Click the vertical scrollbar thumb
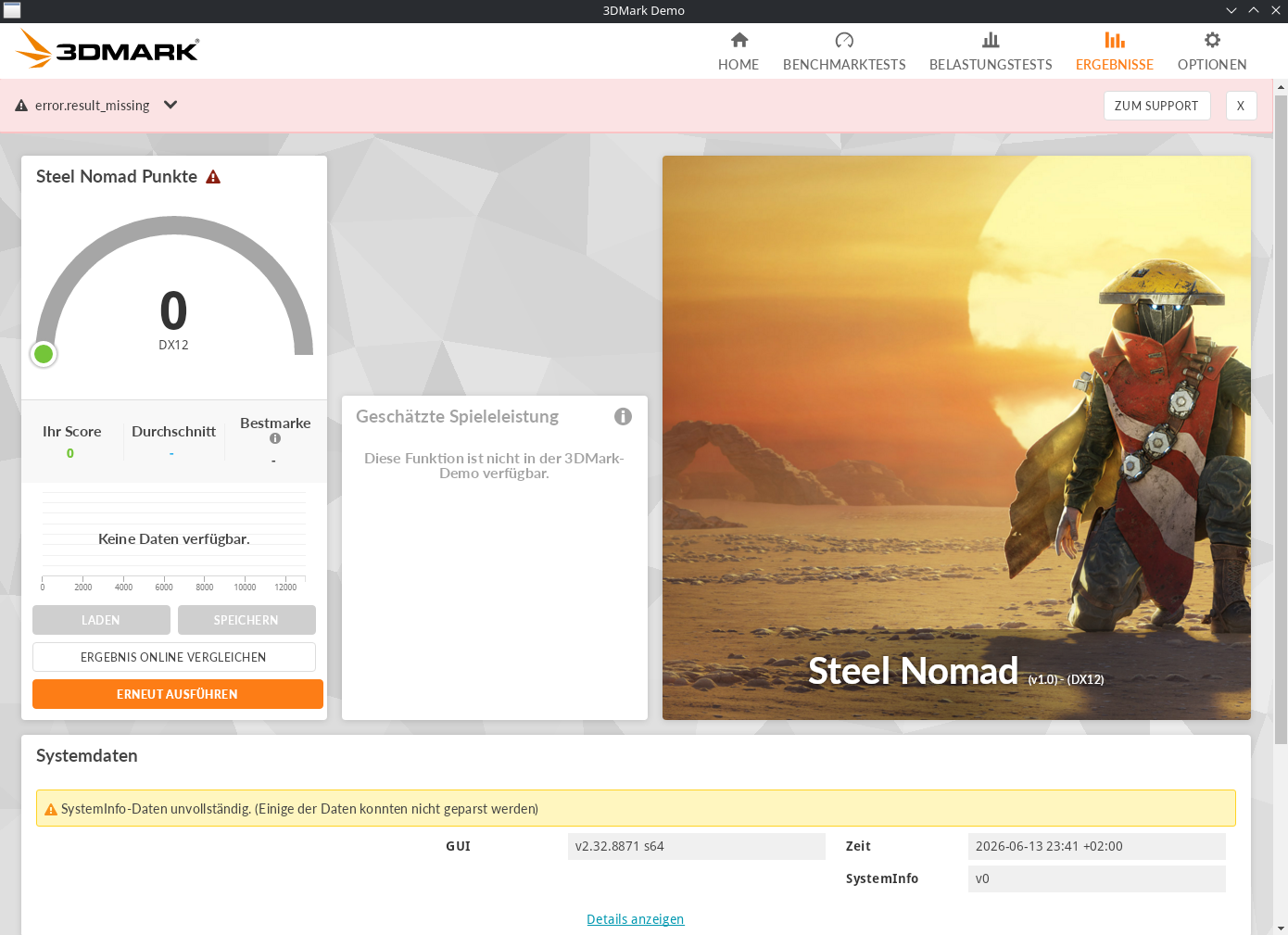This screenshot has width=1288, height=935. click(1281, 419)
